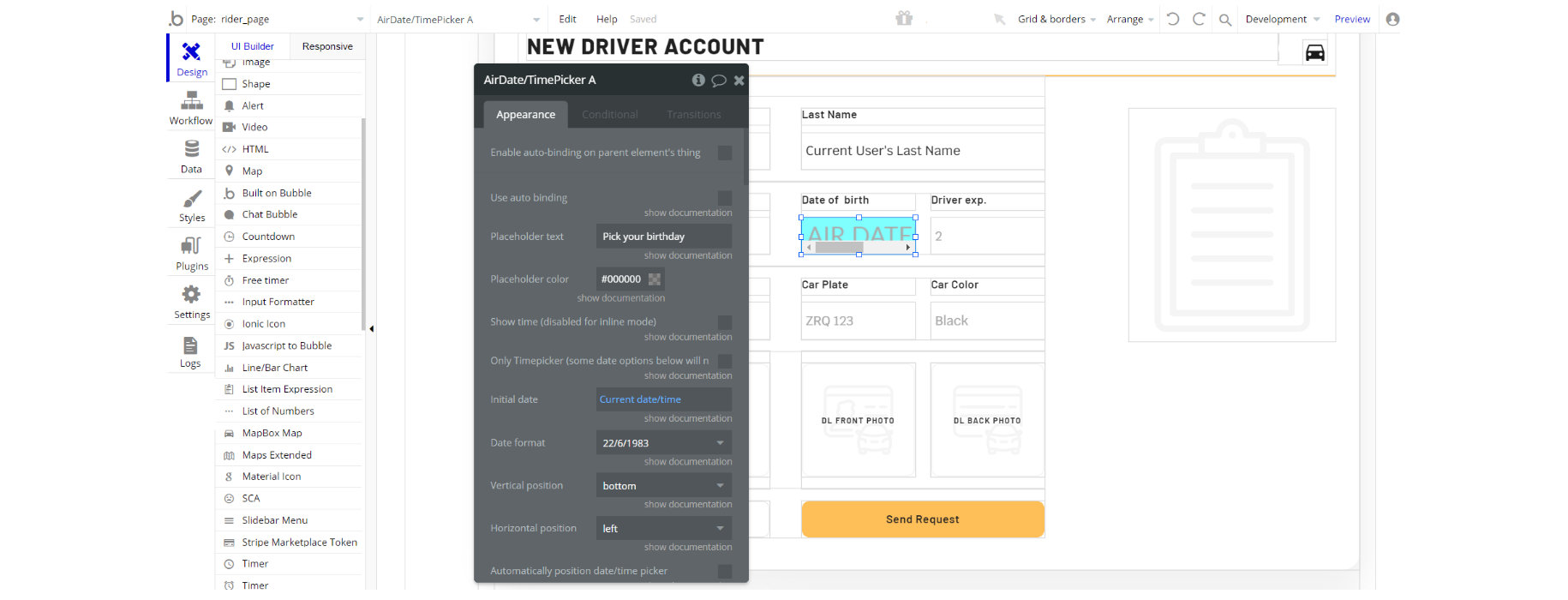Toggle Show time checkbox
The width and height of the screenshot is (1568, 600).
(x=725, y=322)
